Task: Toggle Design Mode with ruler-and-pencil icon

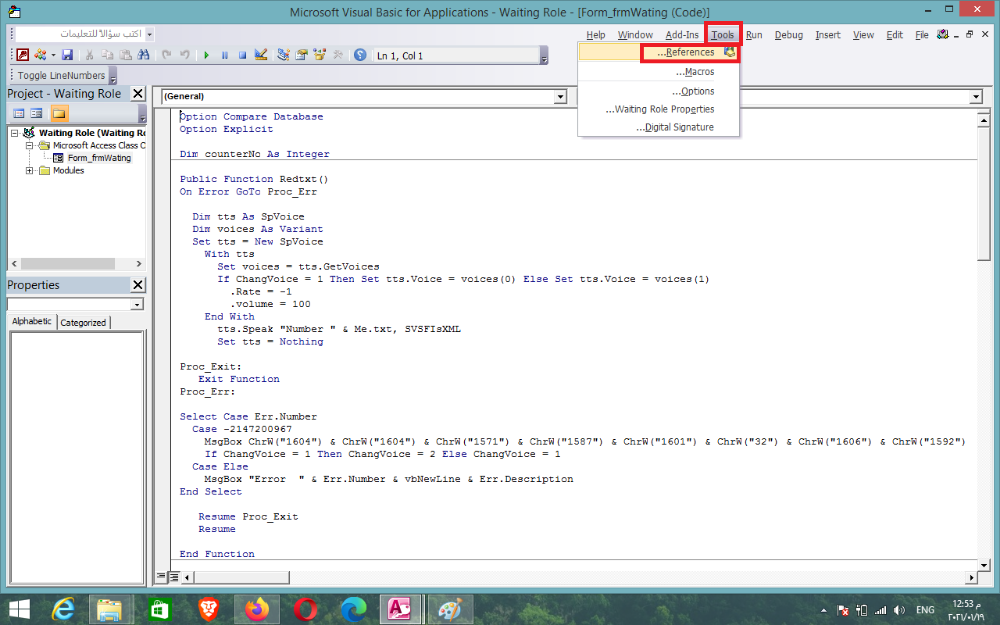Action: click(261, 55)
